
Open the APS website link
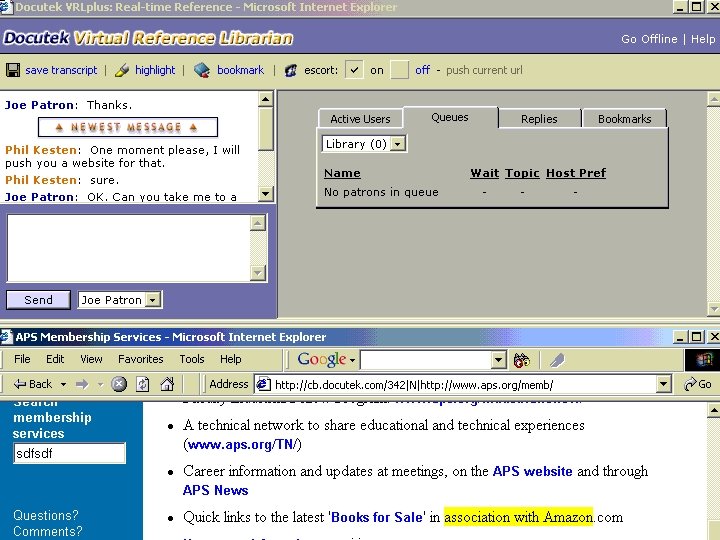click(x=533, y=471)
